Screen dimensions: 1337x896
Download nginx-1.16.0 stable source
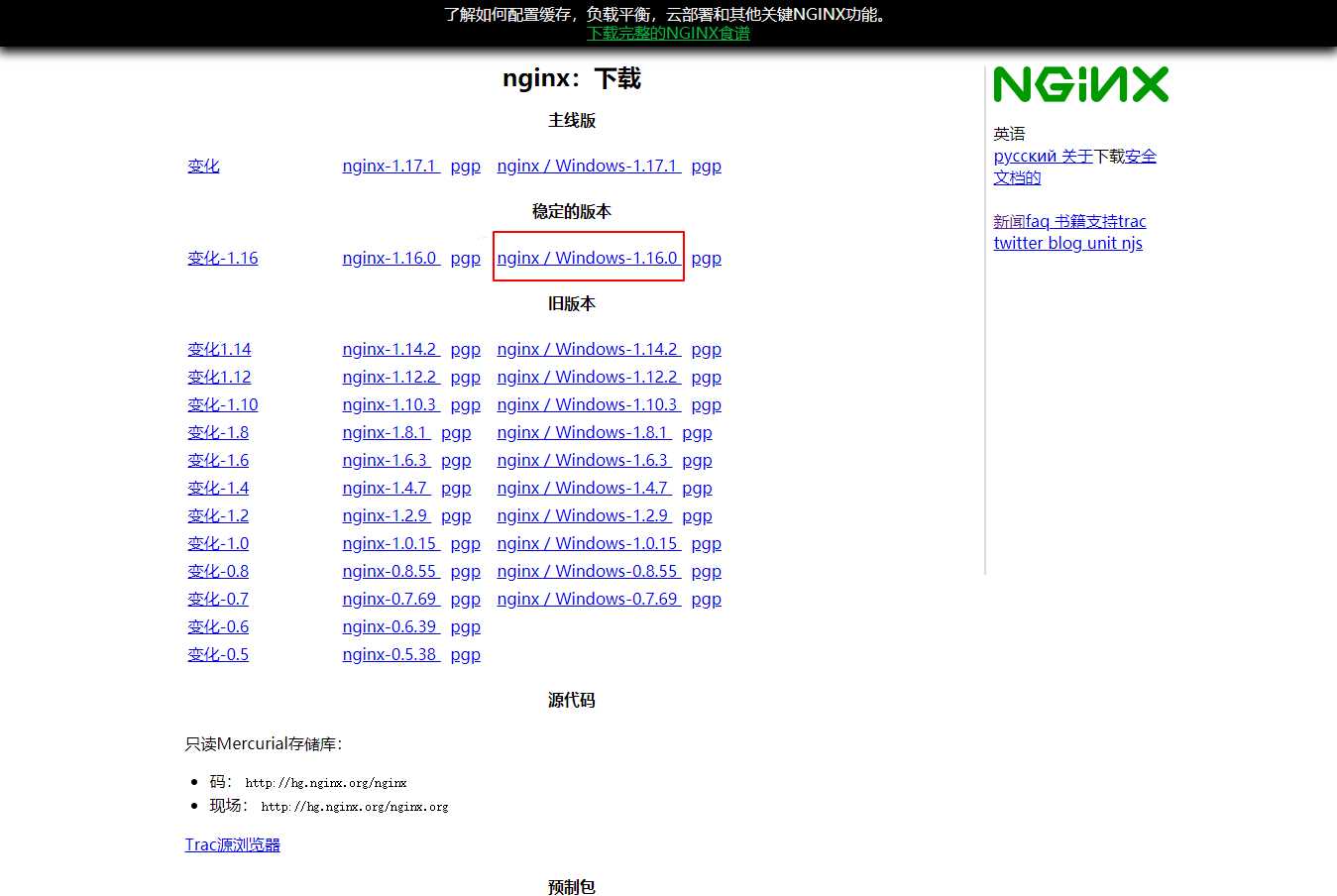[x=390, y=258]
